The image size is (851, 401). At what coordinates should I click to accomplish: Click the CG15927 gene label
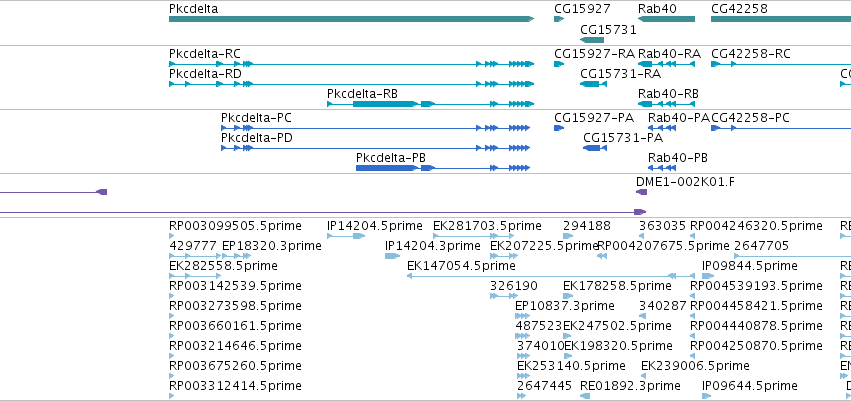[582, 9]
